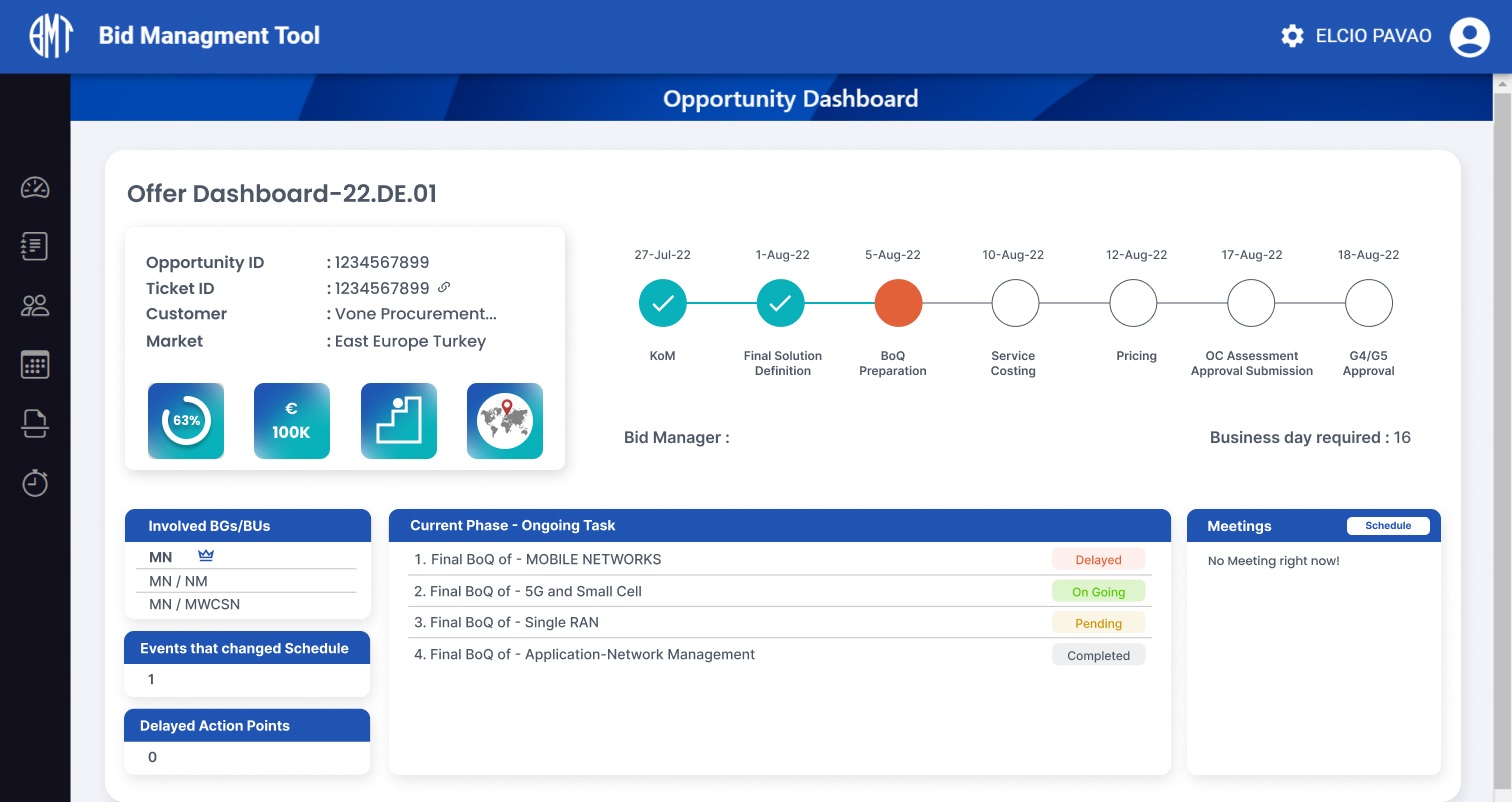Select the calendar icon in sidebar
This screenshot has width=1512, height=802.
pyautogui.click(x=35, y=365)
